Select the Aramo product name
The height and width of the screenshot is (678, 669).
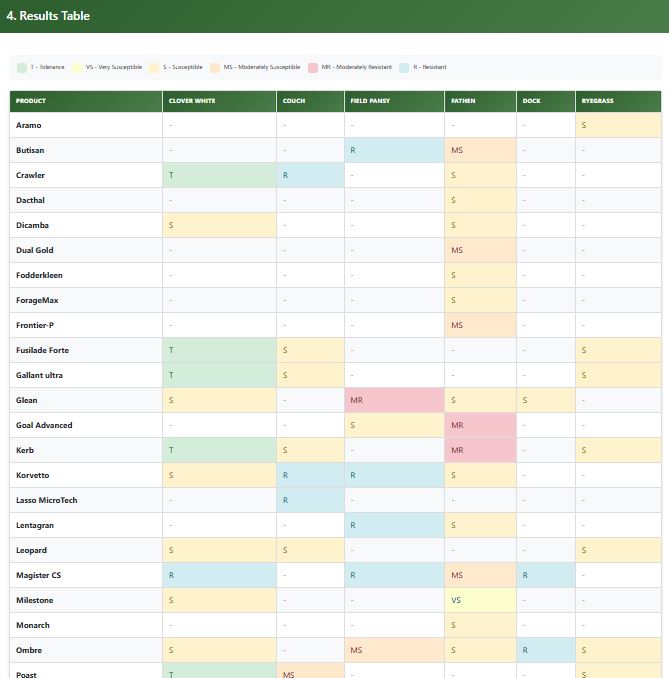(29, 125)
